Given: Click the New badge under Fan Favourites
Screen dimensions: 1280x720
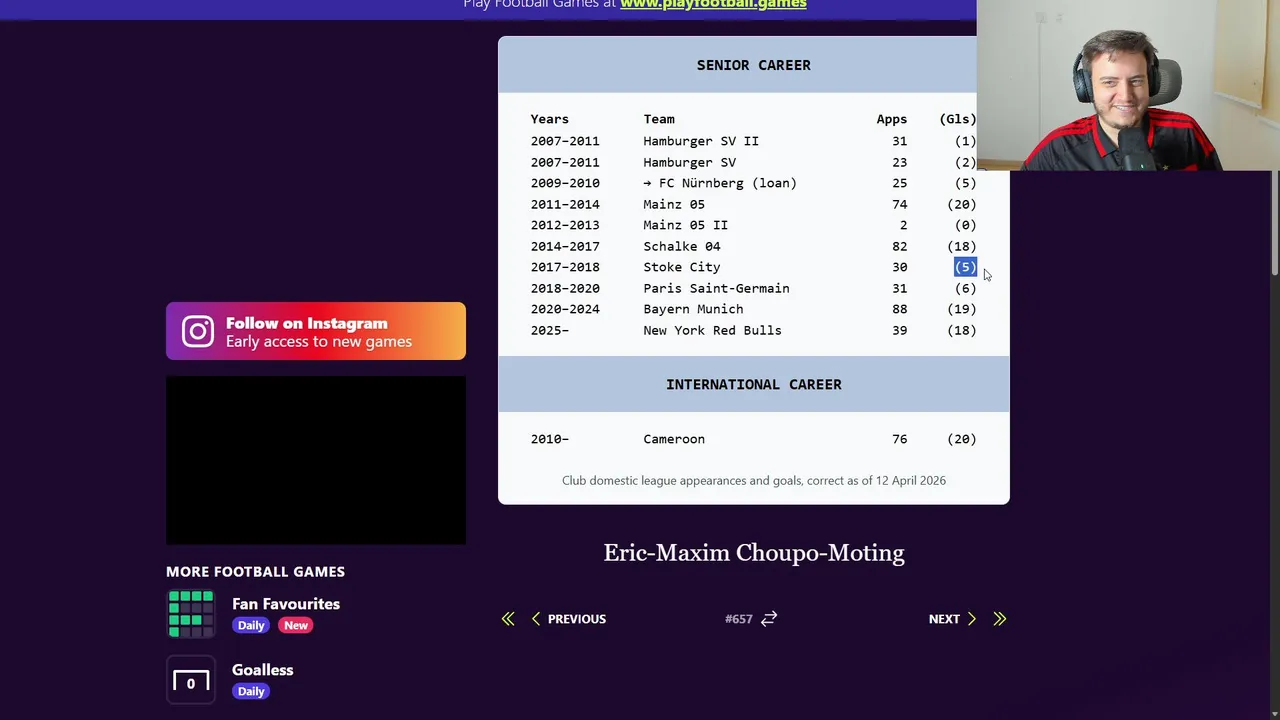Looking at the screenshot, I should coord(295,625).
